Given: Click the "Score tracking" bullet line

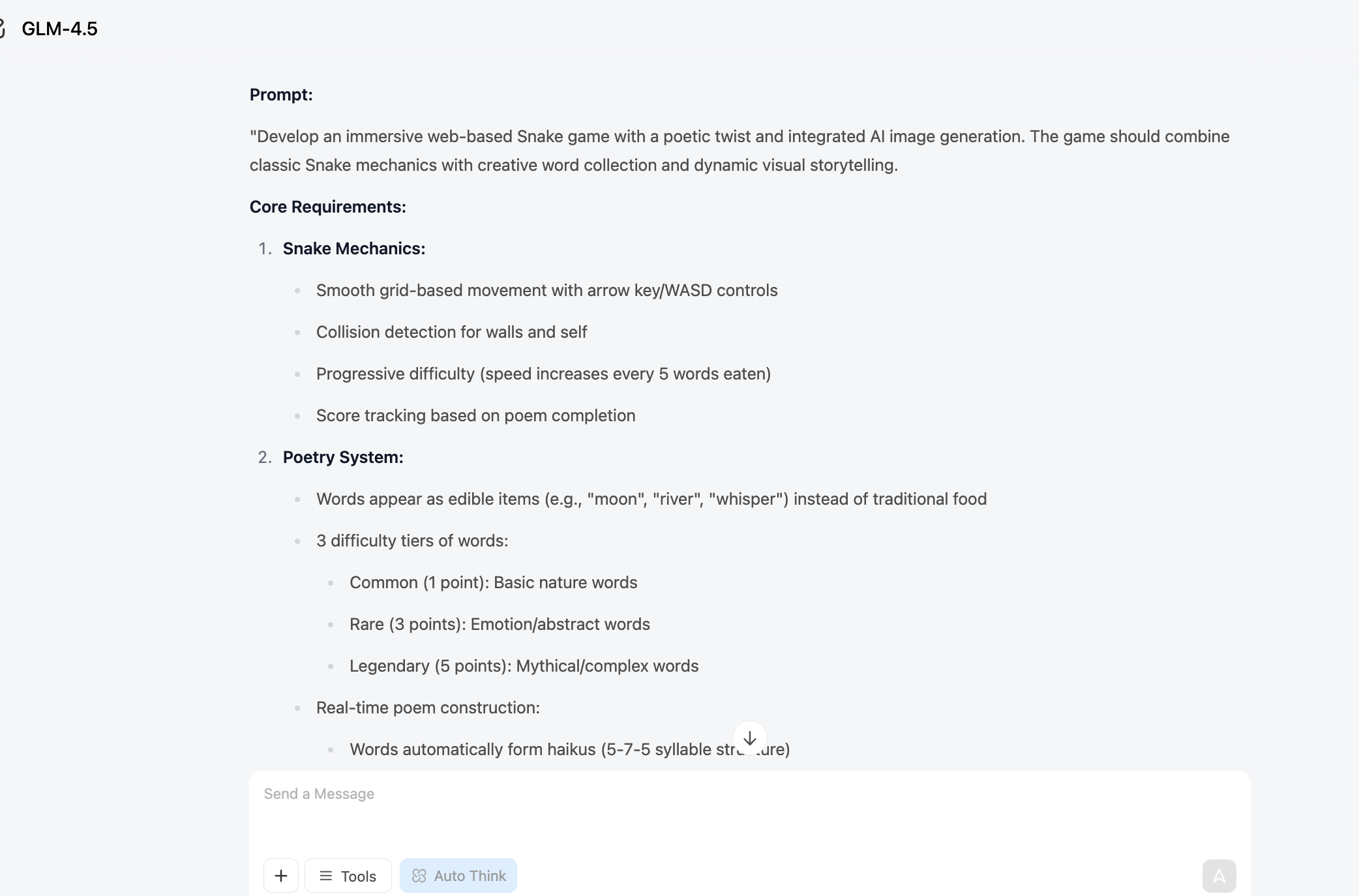Looking at the screenshot, I should click(475, 415).
